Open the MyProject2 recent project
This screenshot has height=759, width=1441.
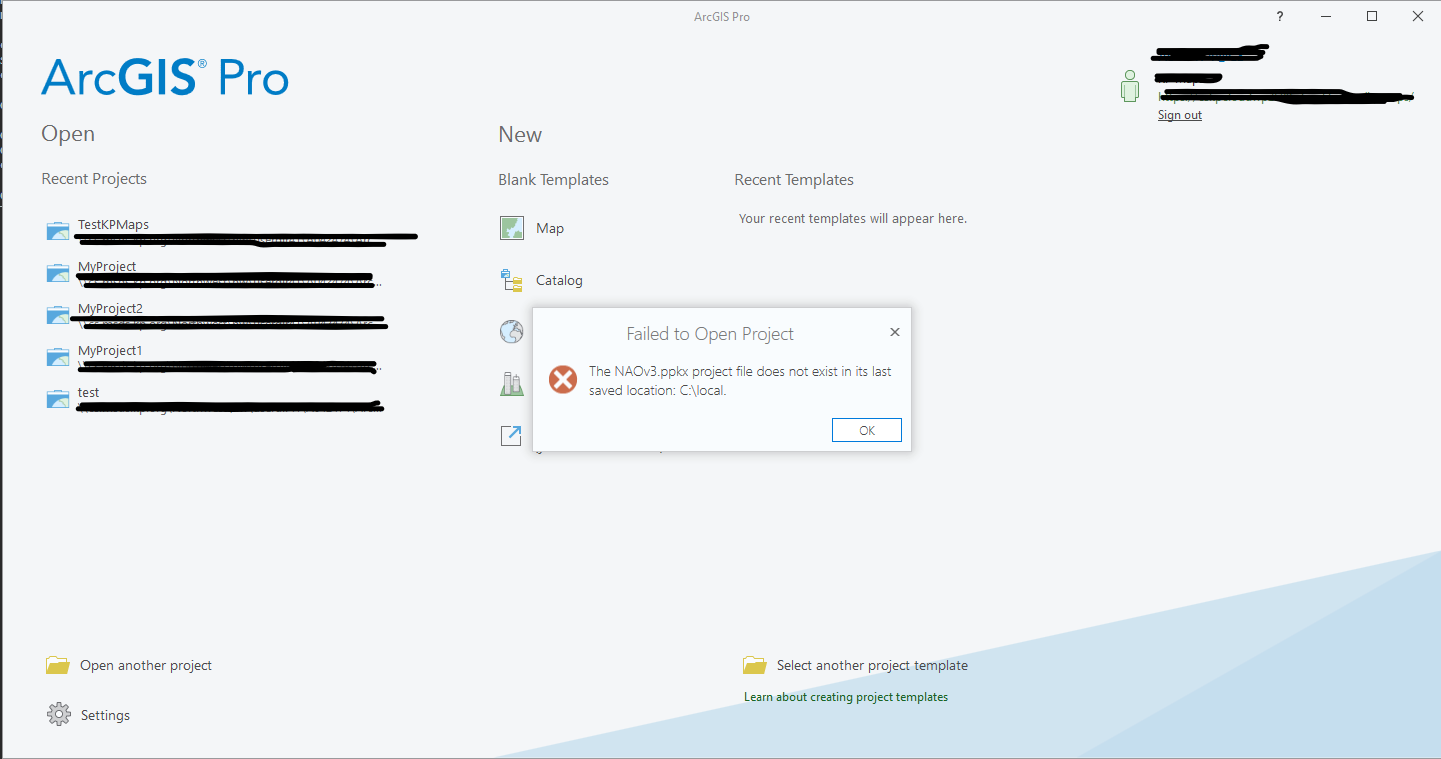point(216,315)
